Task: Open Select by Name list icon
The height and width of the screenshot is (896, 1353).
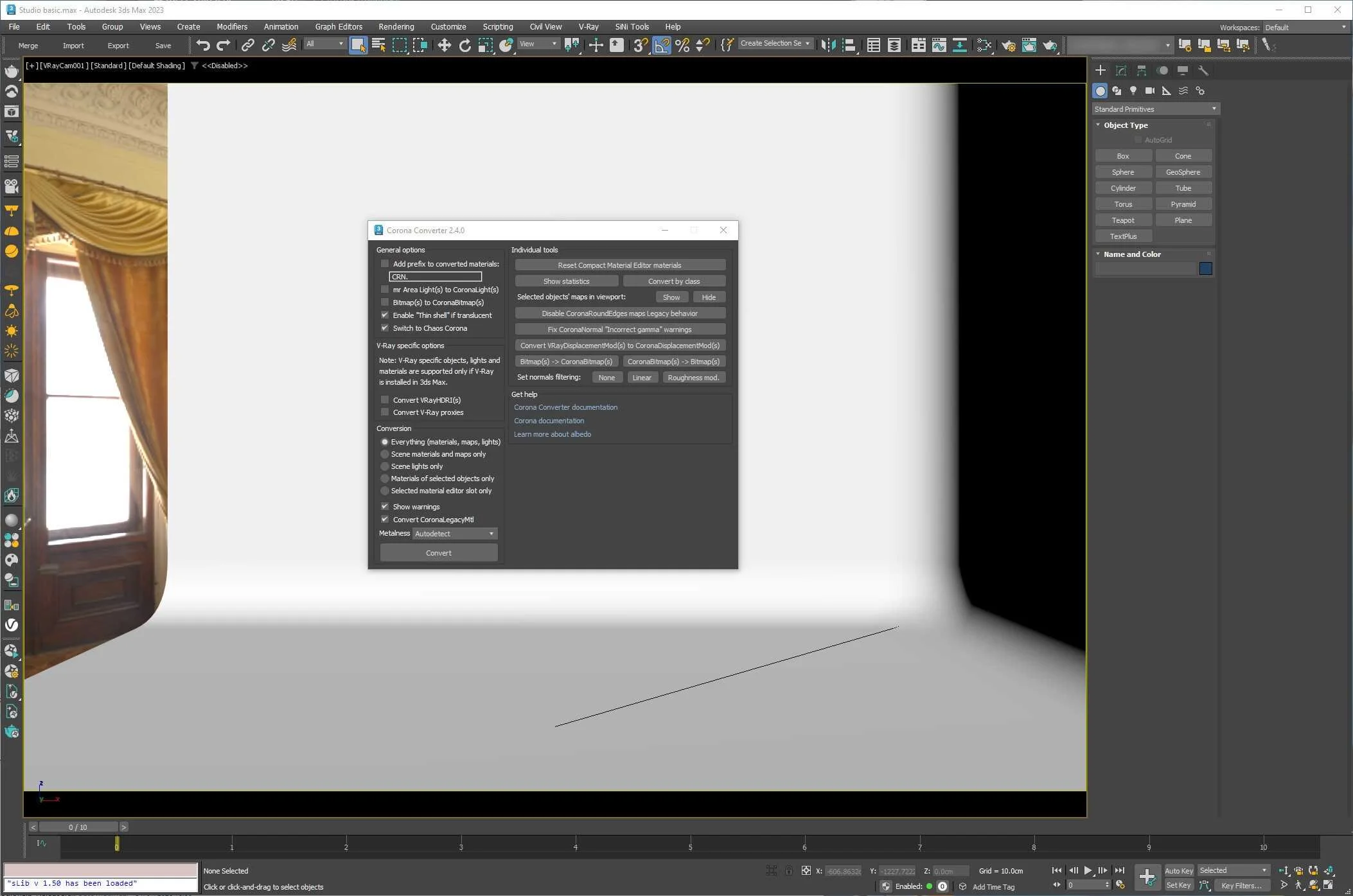Action: point(378,45)
